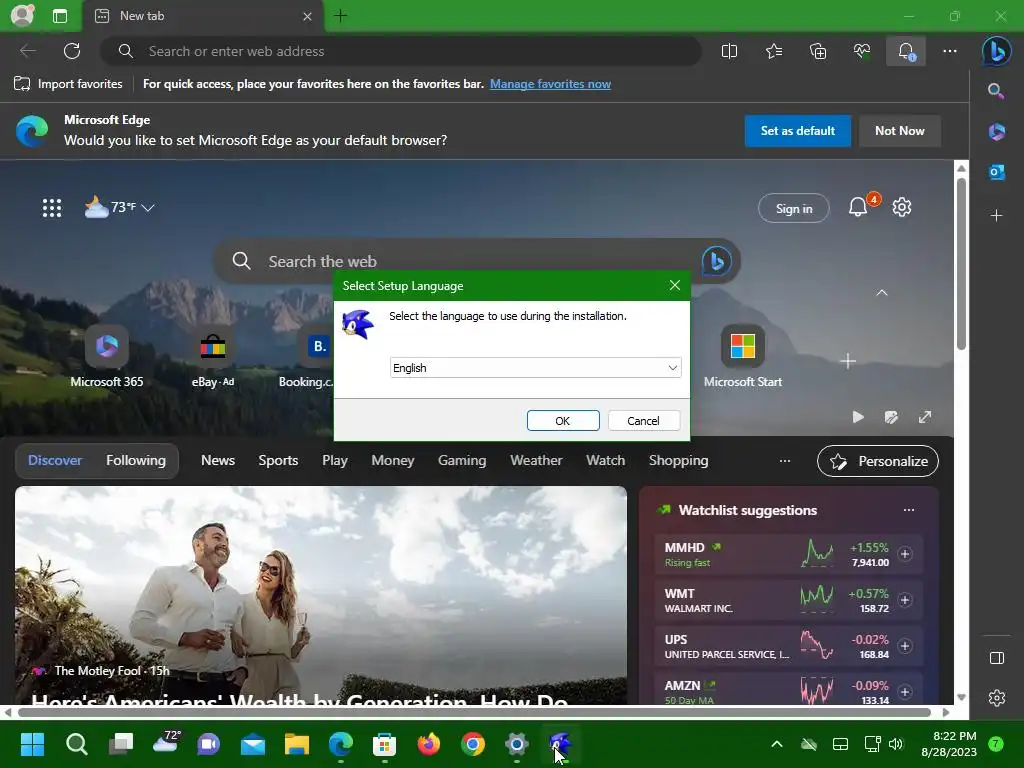1024x768 pixels.
Task: Open the Sports category
Action: pyautogui.click(x=278, y=460)
